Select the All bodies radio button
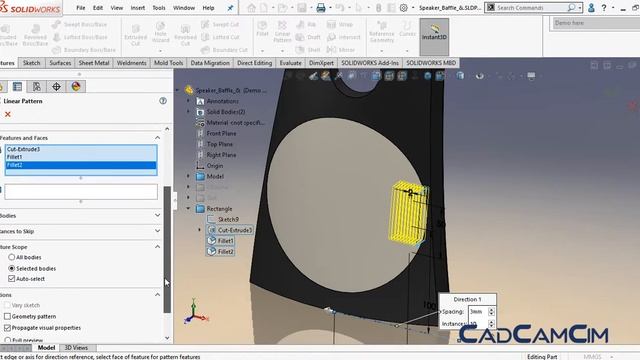This screenshot has width=640, height=360. [x=11, y=257]
